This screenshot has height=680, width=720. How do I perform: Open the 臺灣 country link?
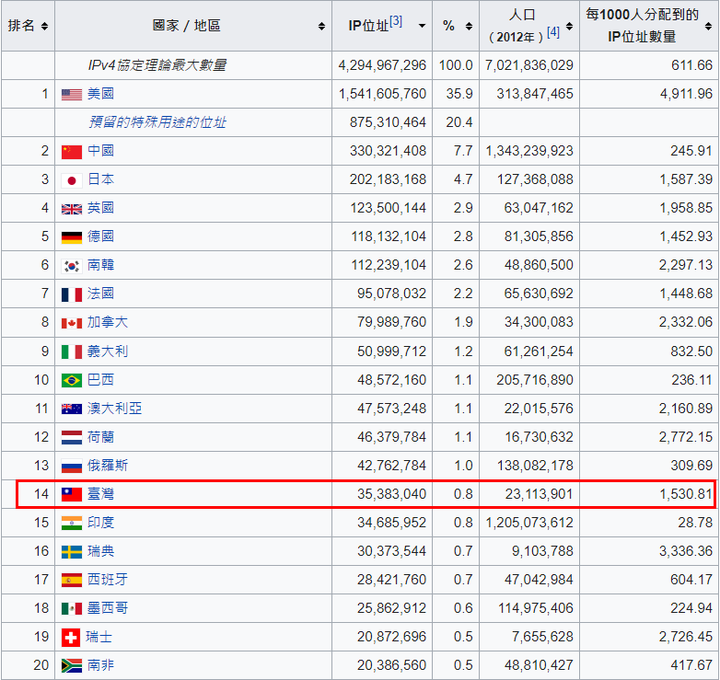coord(101,494)
